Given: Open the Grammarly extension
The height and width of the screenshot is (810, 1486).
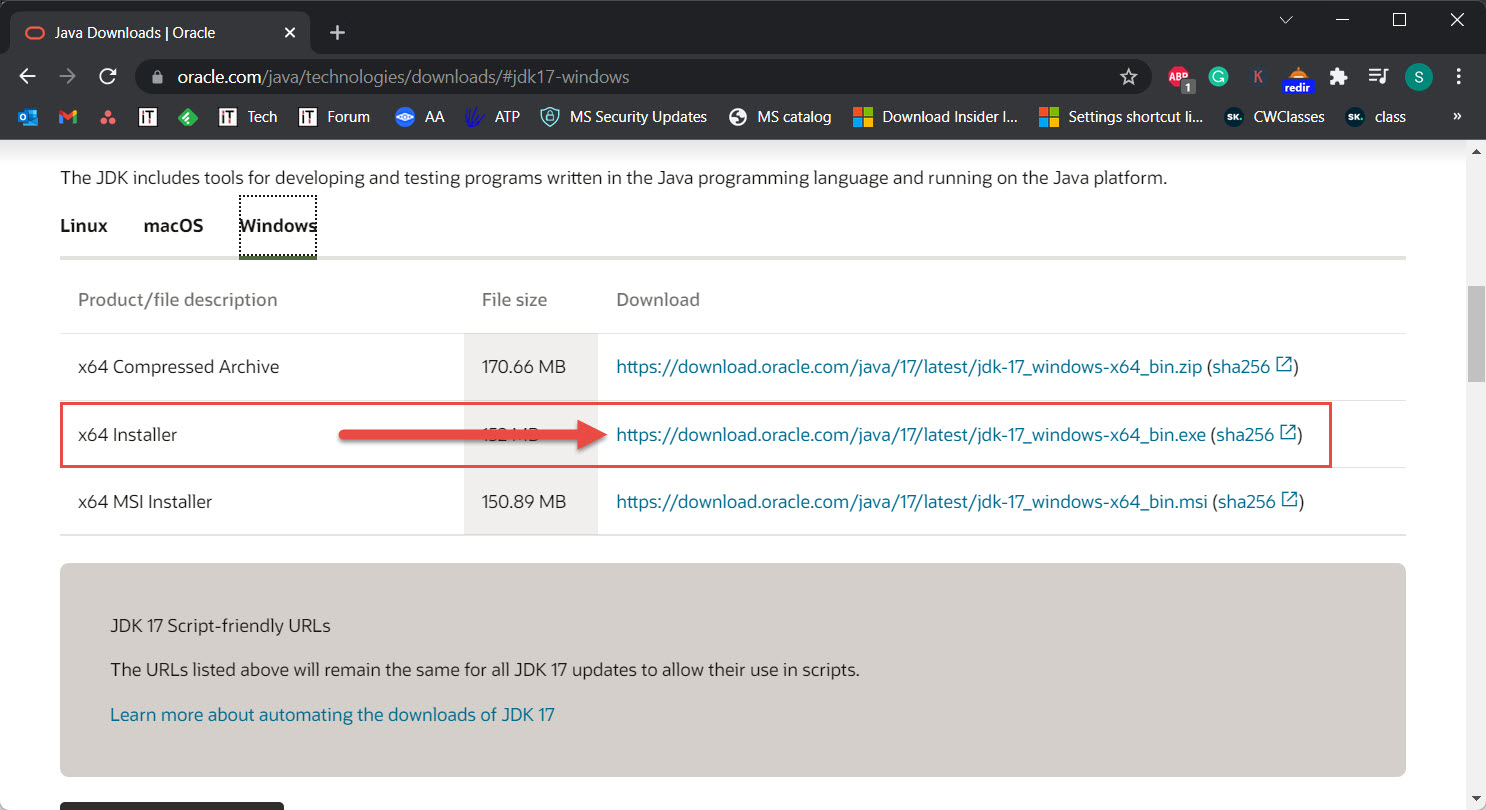Looking at the screenshot, I should pos(1218,76).
